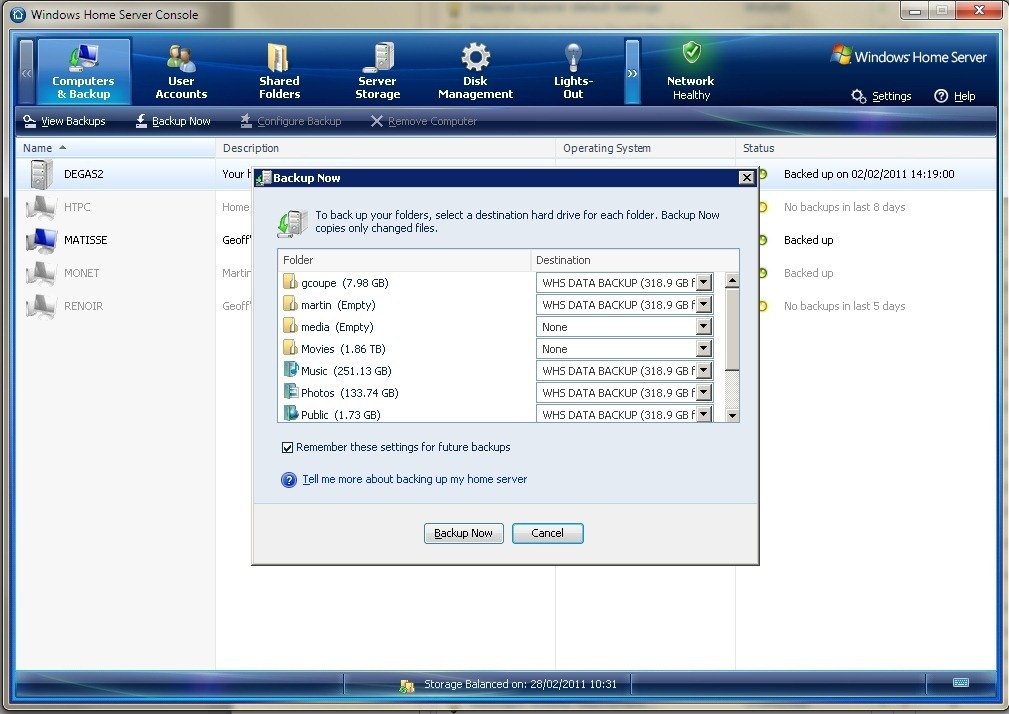This screenshot has height=714, width=1009.
Task: Open Settings via the gear icon
Action: click(x=858, y=96)
